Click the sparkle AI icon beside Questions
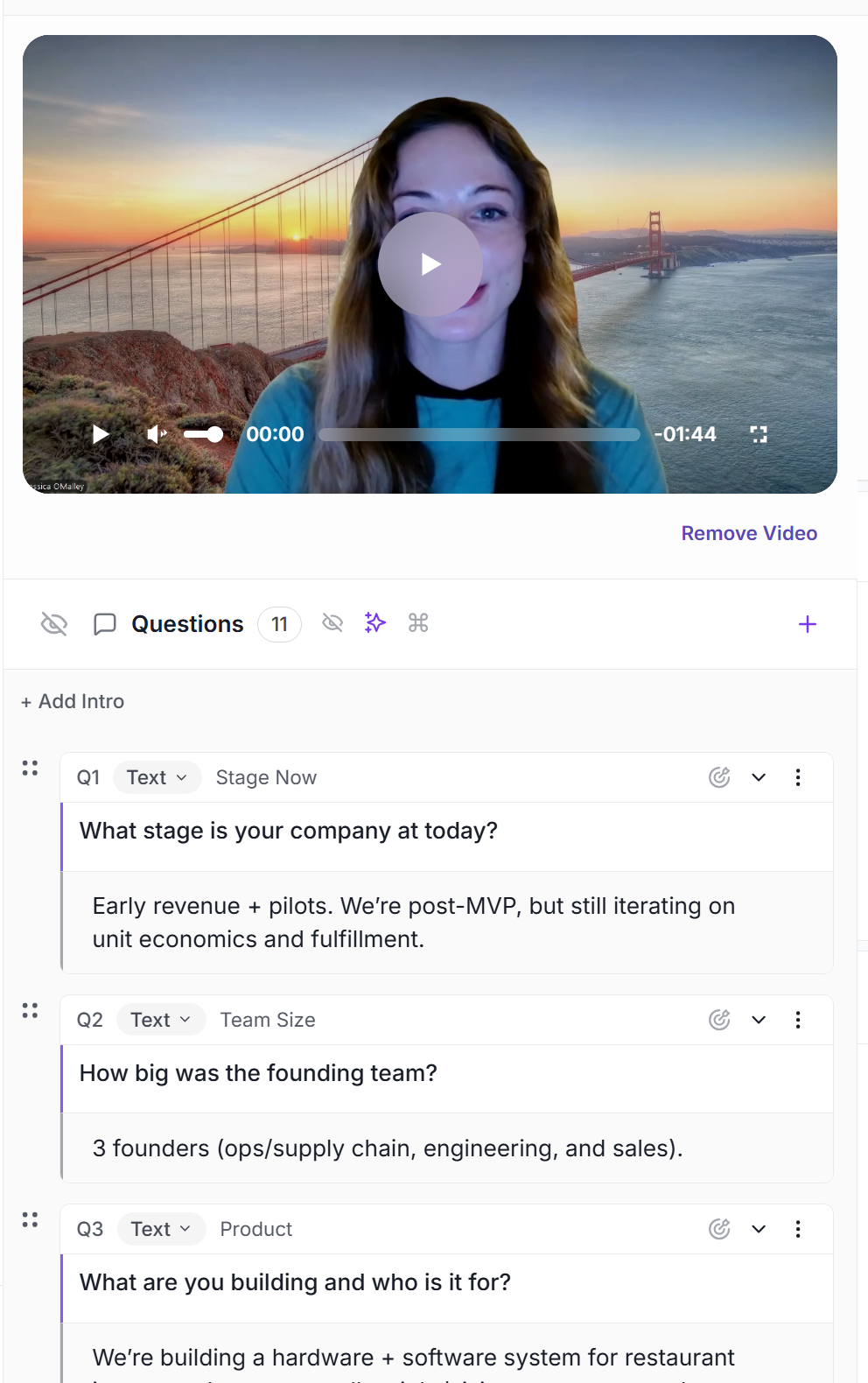 click(x=375, y=622)
